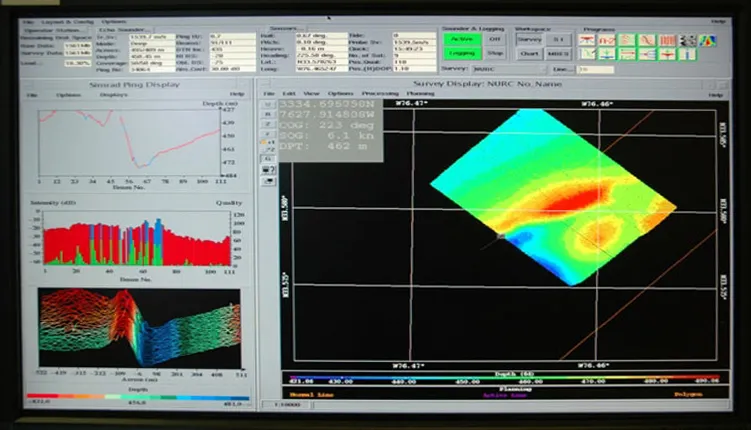Click the orange +1 tool in Survey Display
Screen dimensions: 751x430
[268, 142]
